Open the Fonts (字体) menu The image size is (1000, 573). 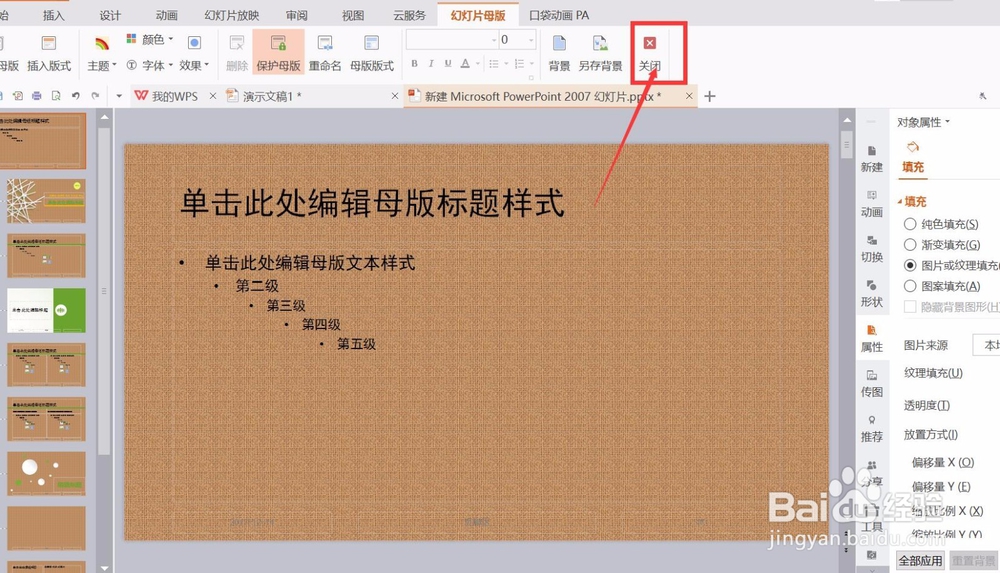[150, 65]
